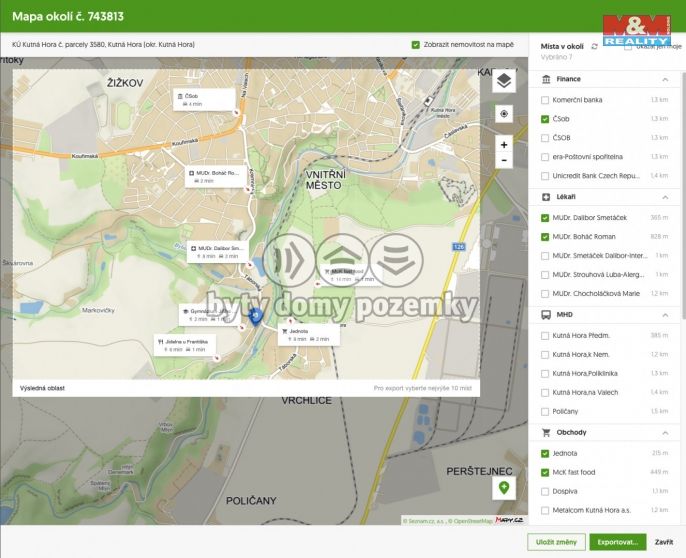Viewport: 686px width, 558px height.
Task: Zoom out on the map
Action: 504,160
